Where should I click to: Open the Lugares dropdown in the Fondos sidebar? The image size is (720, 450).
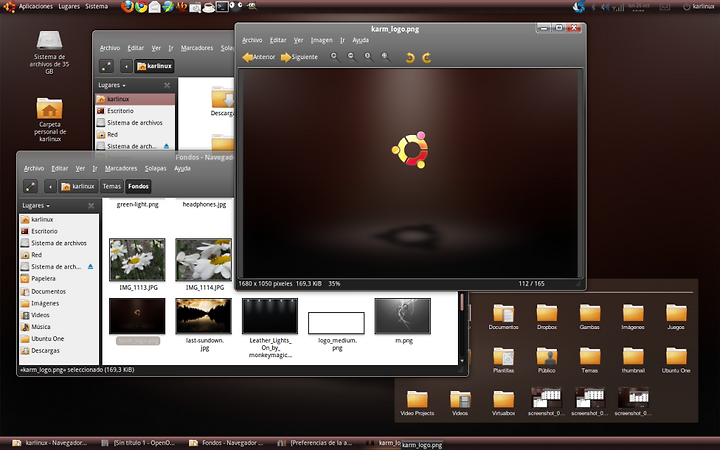pyautogui.click(x=36, y=206)
